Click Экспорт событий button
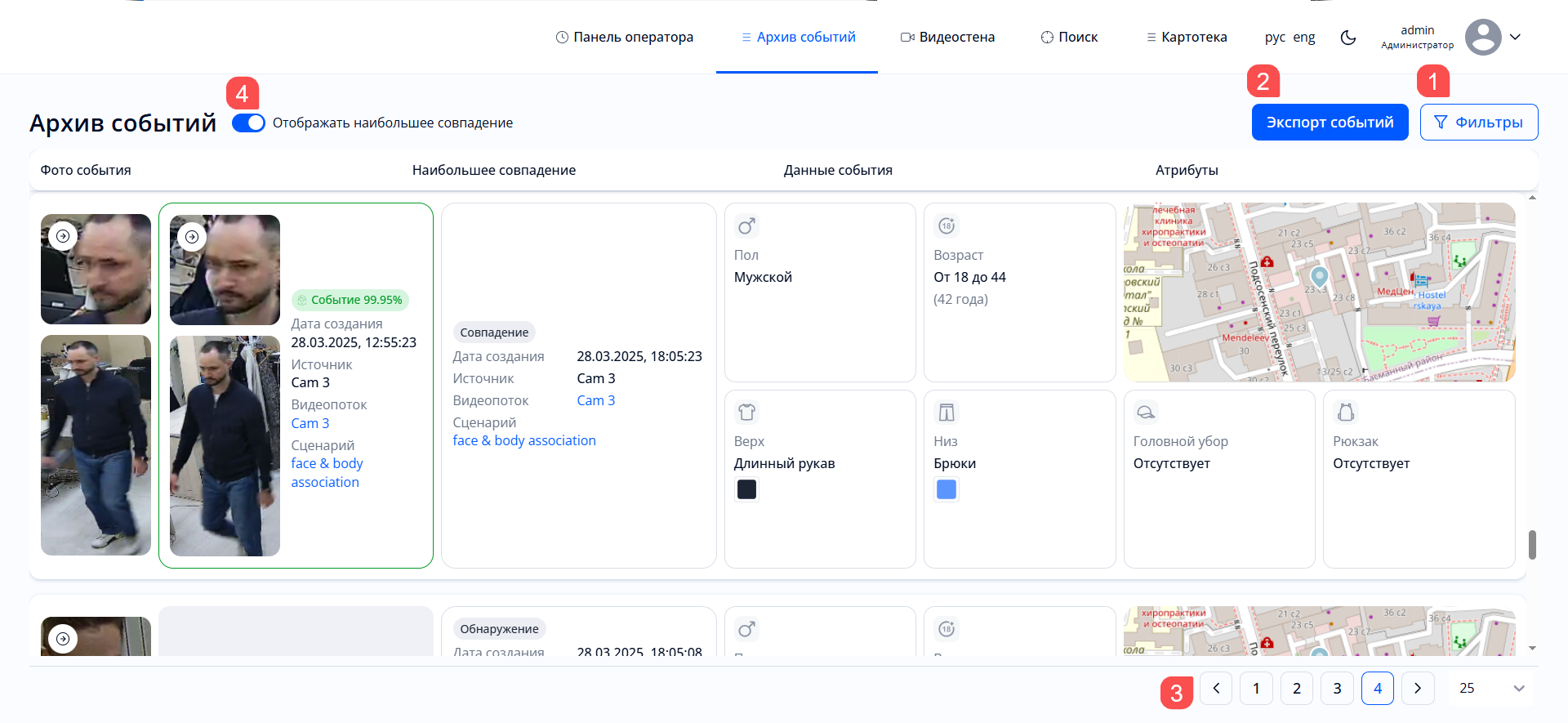 click(1330, 123)
